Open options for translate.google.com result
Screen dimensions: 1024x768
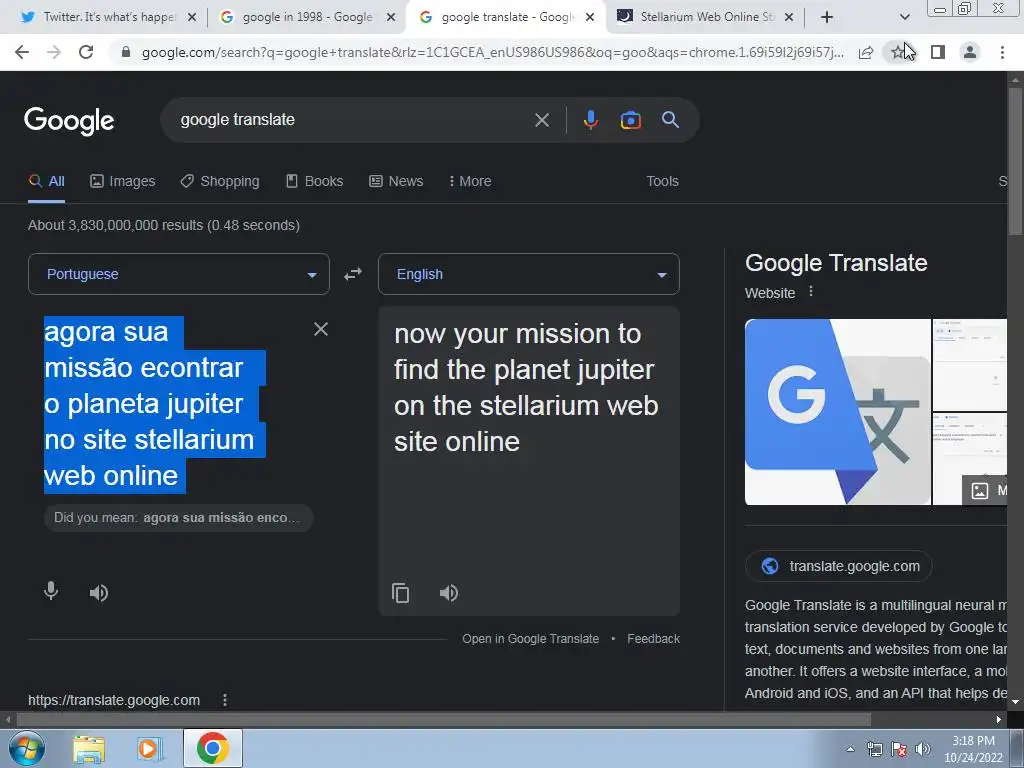tap(225, 700)
